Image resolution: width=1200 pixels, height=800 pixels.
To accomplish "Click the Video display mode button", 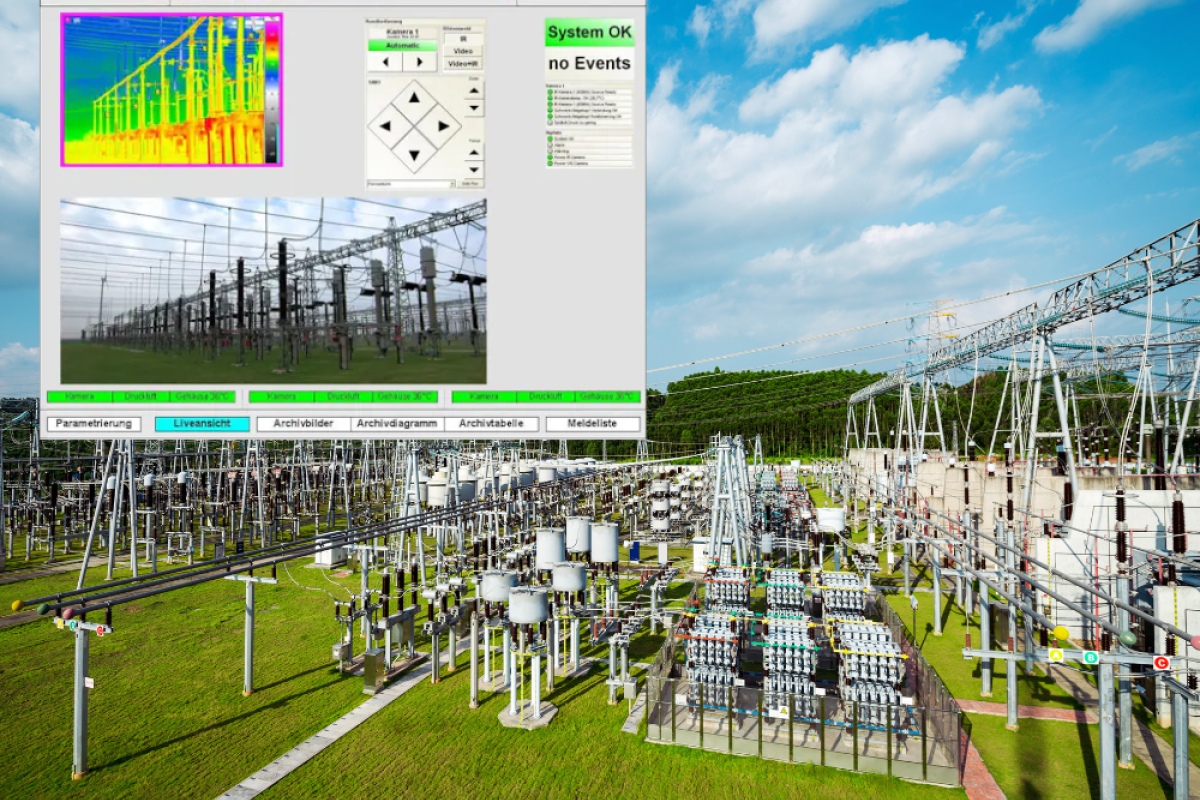I will pos(462,50).
